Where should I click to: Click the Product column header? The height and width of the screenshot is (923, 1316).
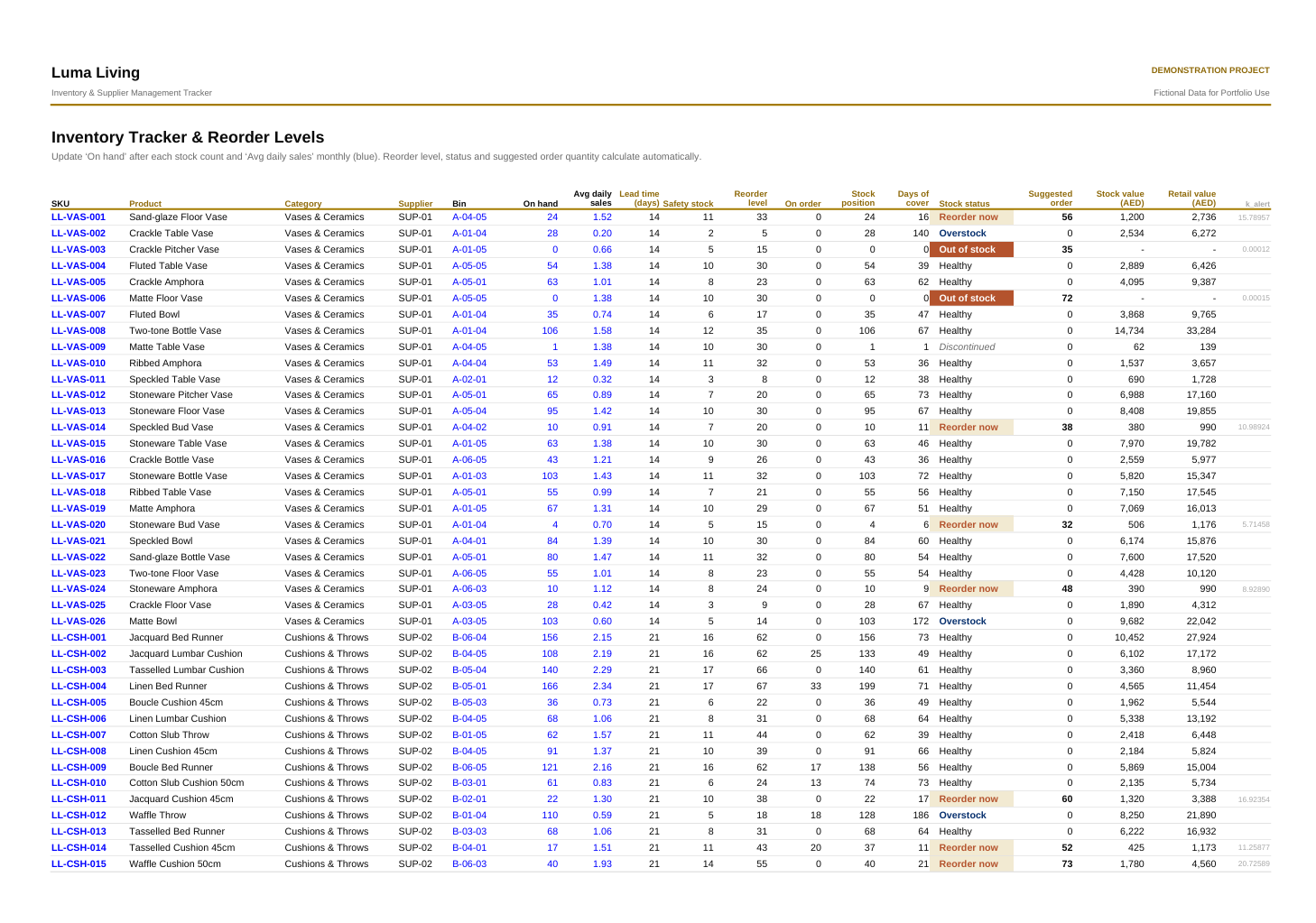(145, 204)
